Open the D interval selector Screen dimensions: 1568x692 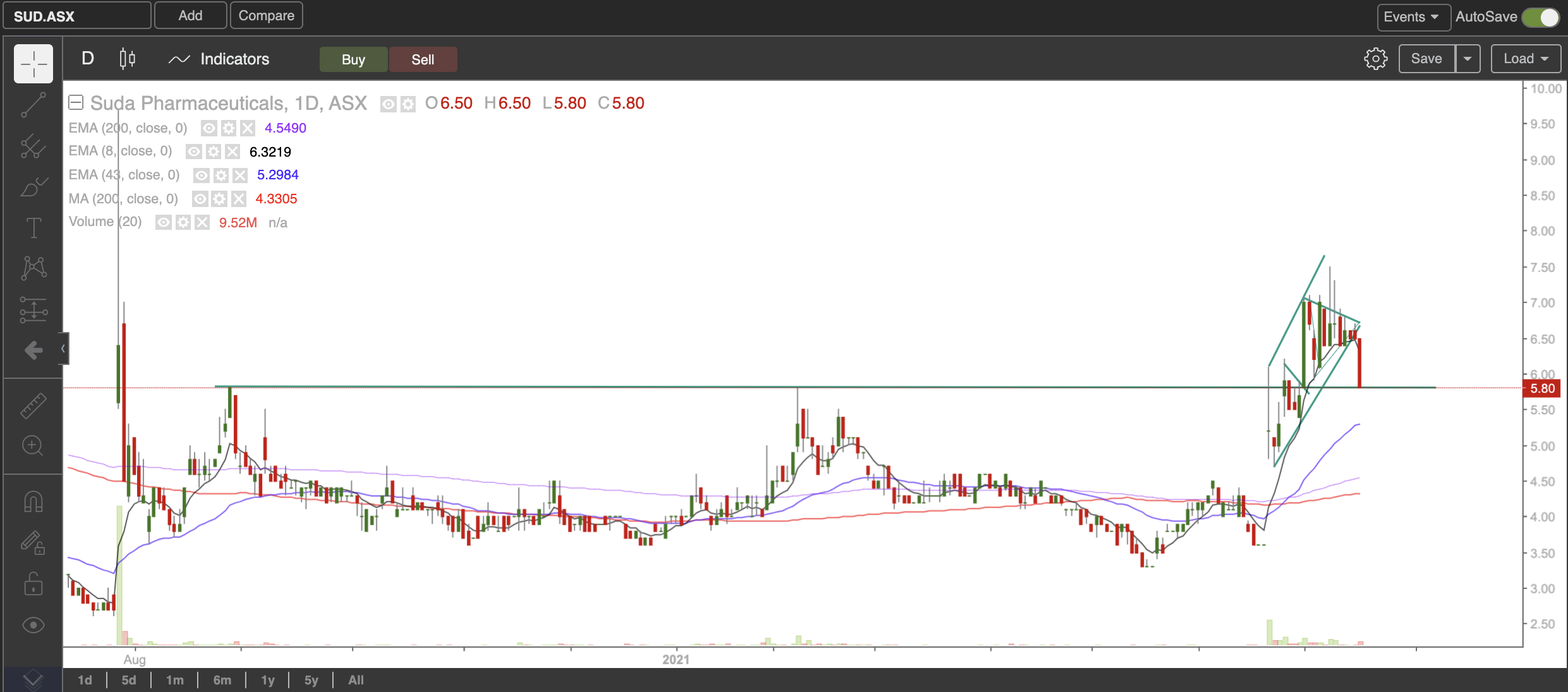click(x=88, y=59)
